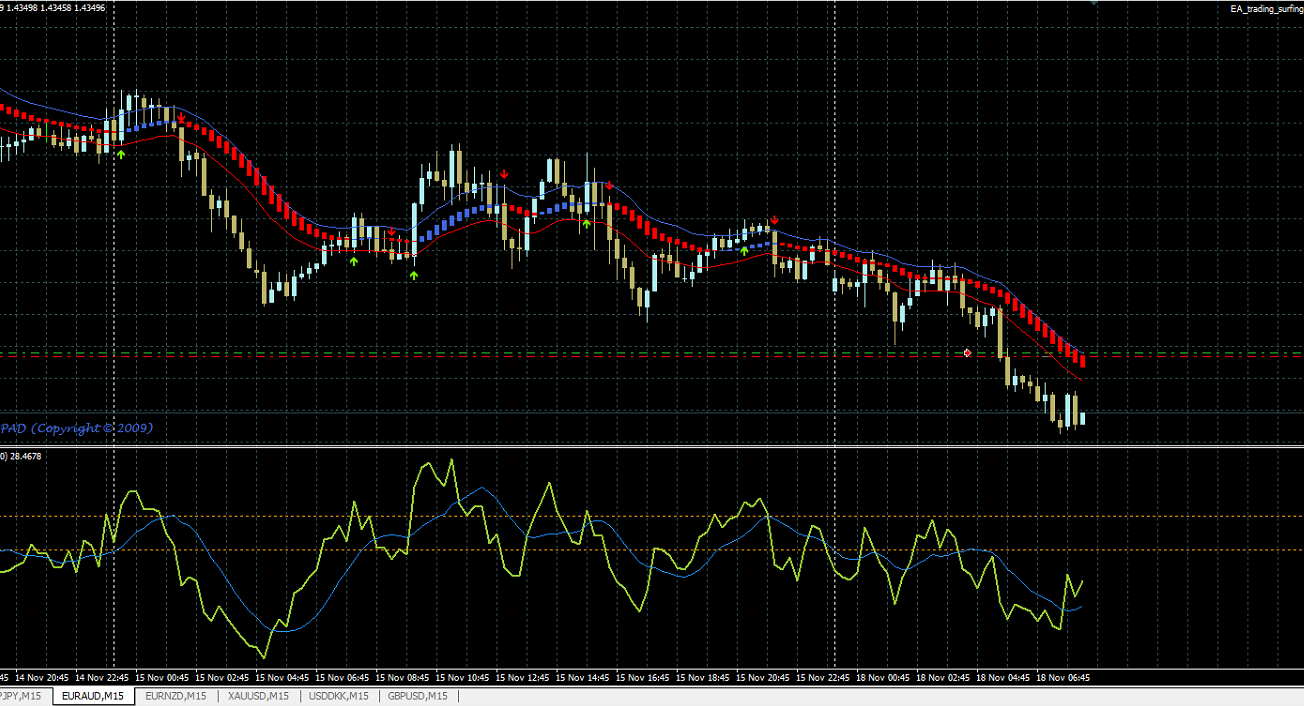Viewport: 1304px width, 706px height.
Task: Switch to the EURNZD,M15 chart tab
Action: click(x=175, y=696)
